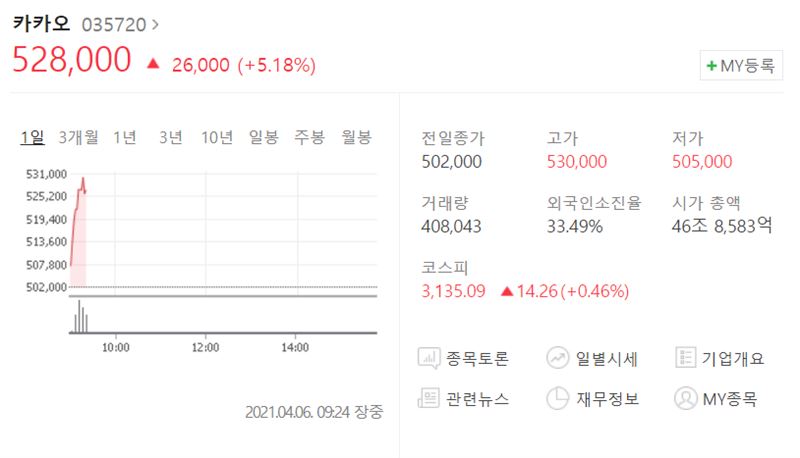
Task: Click the 코스피 index label
Action: point(444,268)
